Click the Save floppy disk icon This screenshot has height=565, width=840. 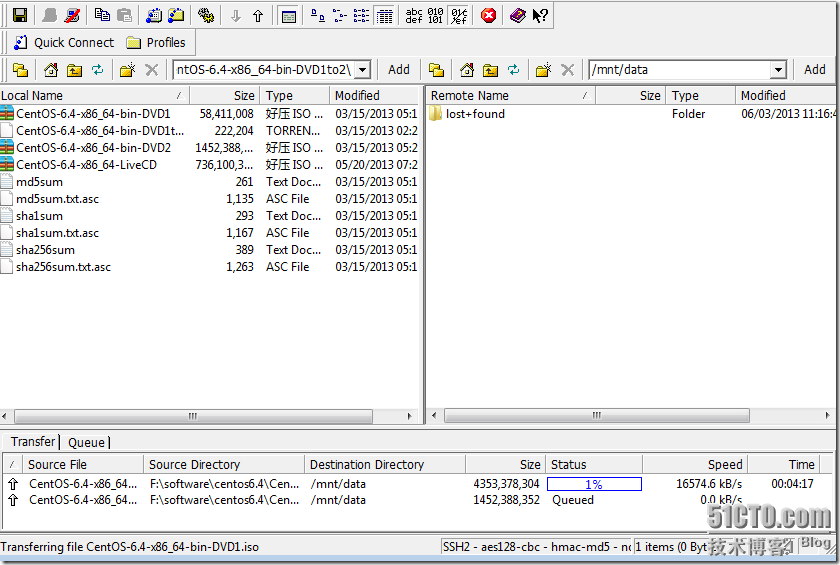pyautogui.click(x=20, y=16)
